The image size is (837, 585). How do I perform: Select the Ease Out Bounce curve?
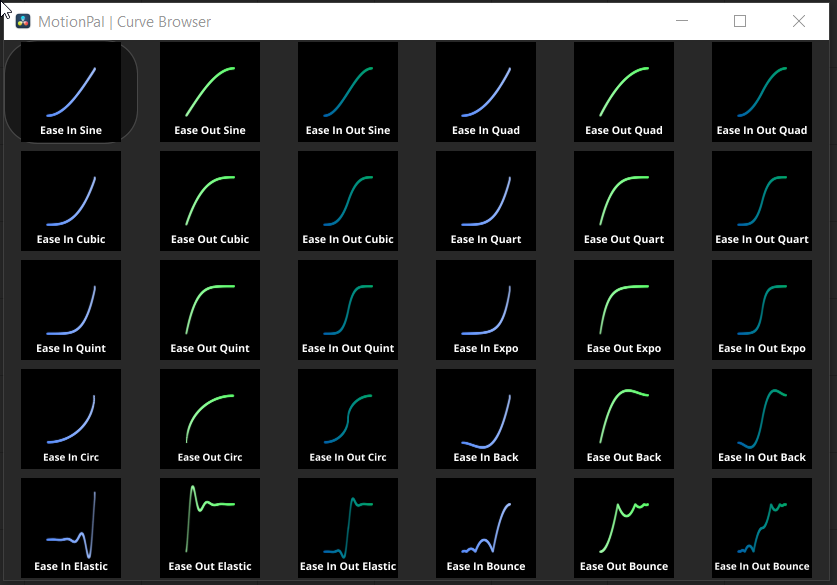point(624,528)
